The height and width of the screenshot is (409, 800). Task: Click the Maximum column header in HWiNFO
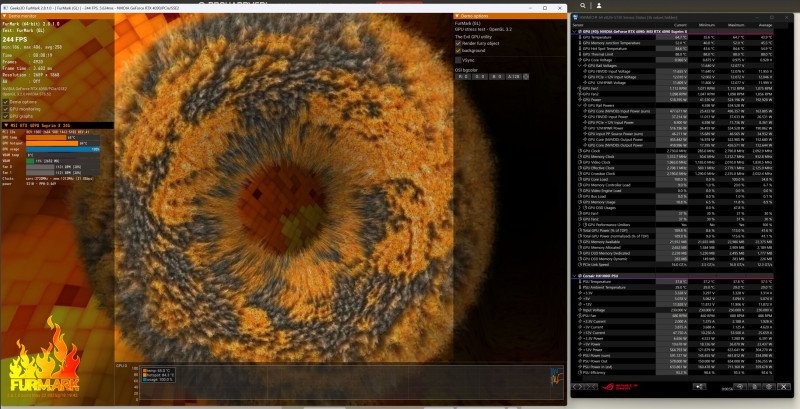point(737,25)
